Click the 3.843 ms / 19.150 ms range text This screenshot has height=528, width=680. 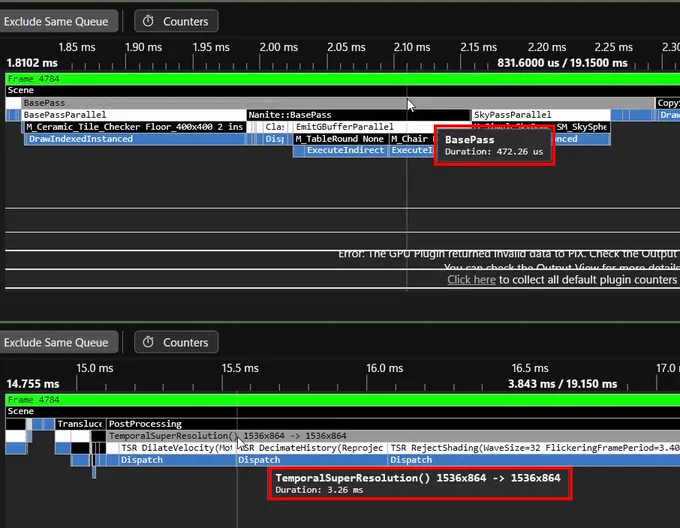562,384
